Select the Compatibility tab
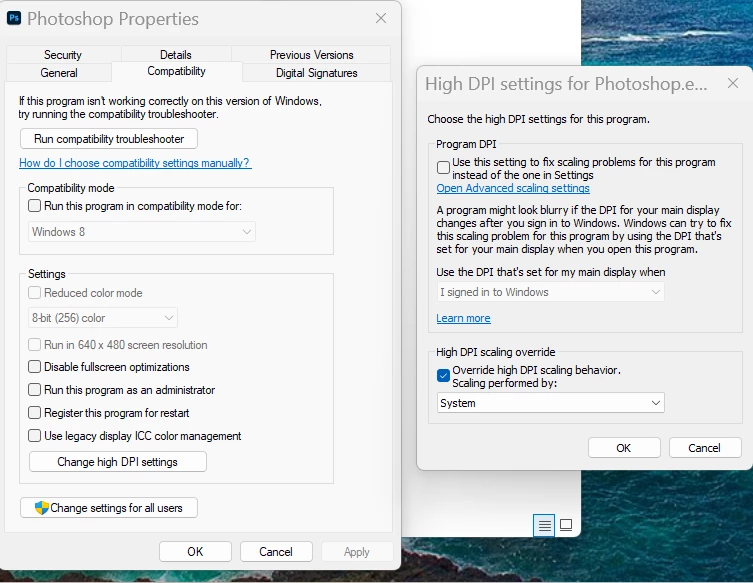 pos(176,71)
